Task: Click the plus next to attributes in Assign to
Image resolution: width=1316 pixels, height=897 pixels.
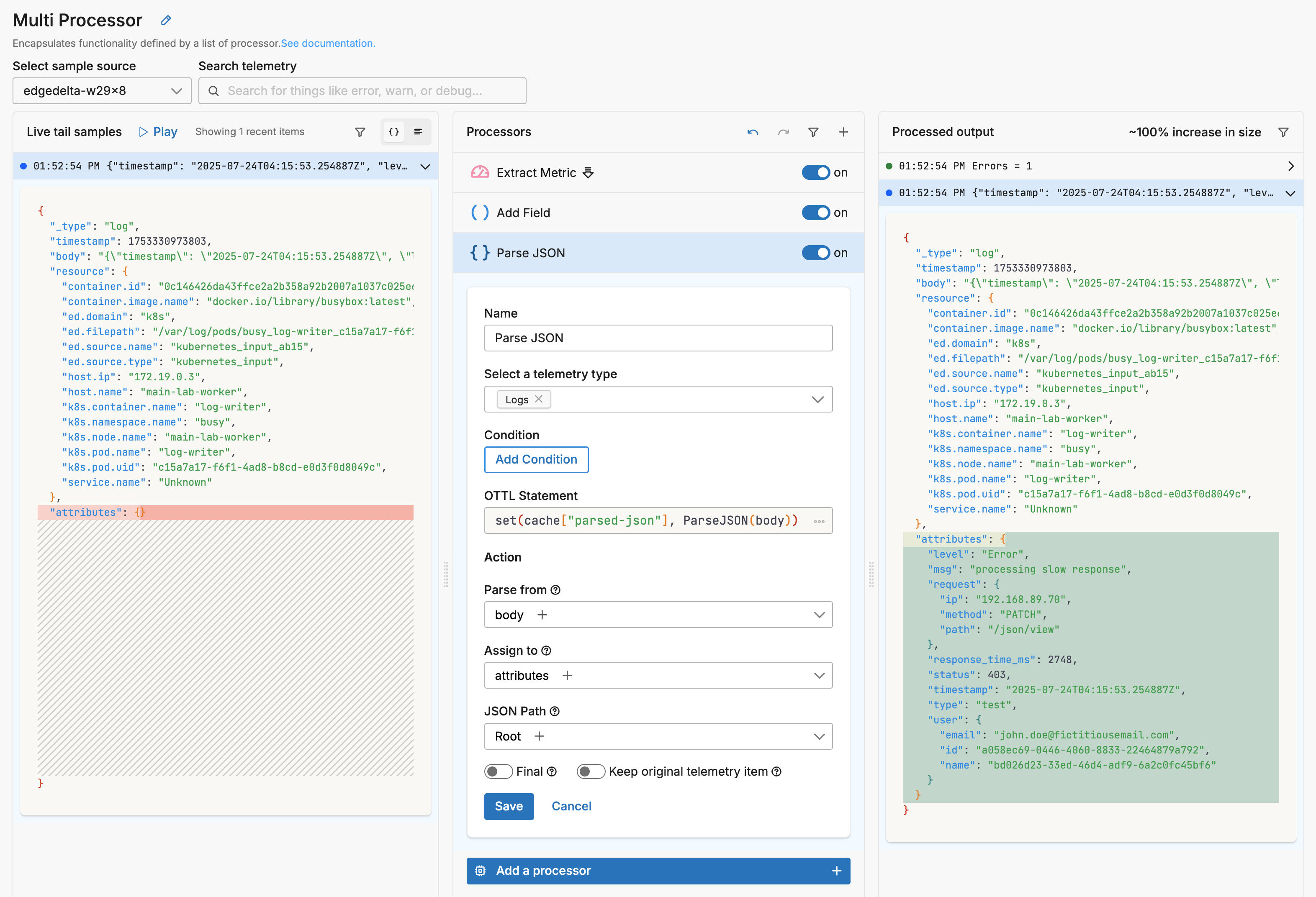Action: pos(567,675)
